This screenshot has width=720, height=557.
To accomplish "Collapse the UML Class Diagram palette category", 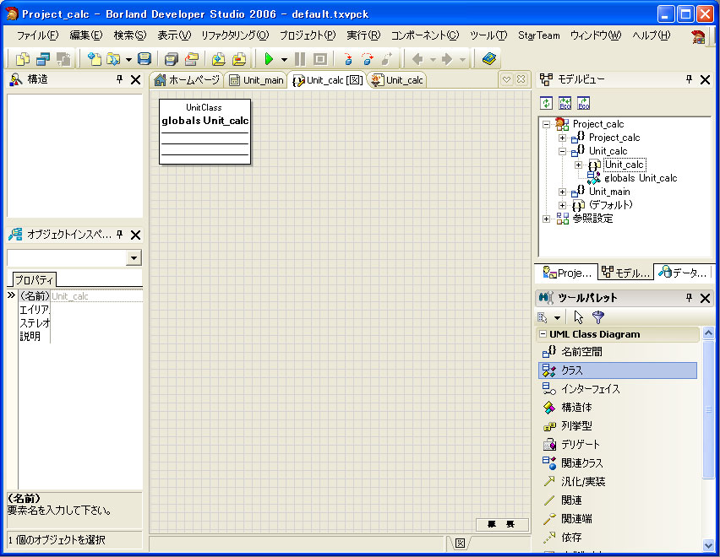I will pos(543,334).
